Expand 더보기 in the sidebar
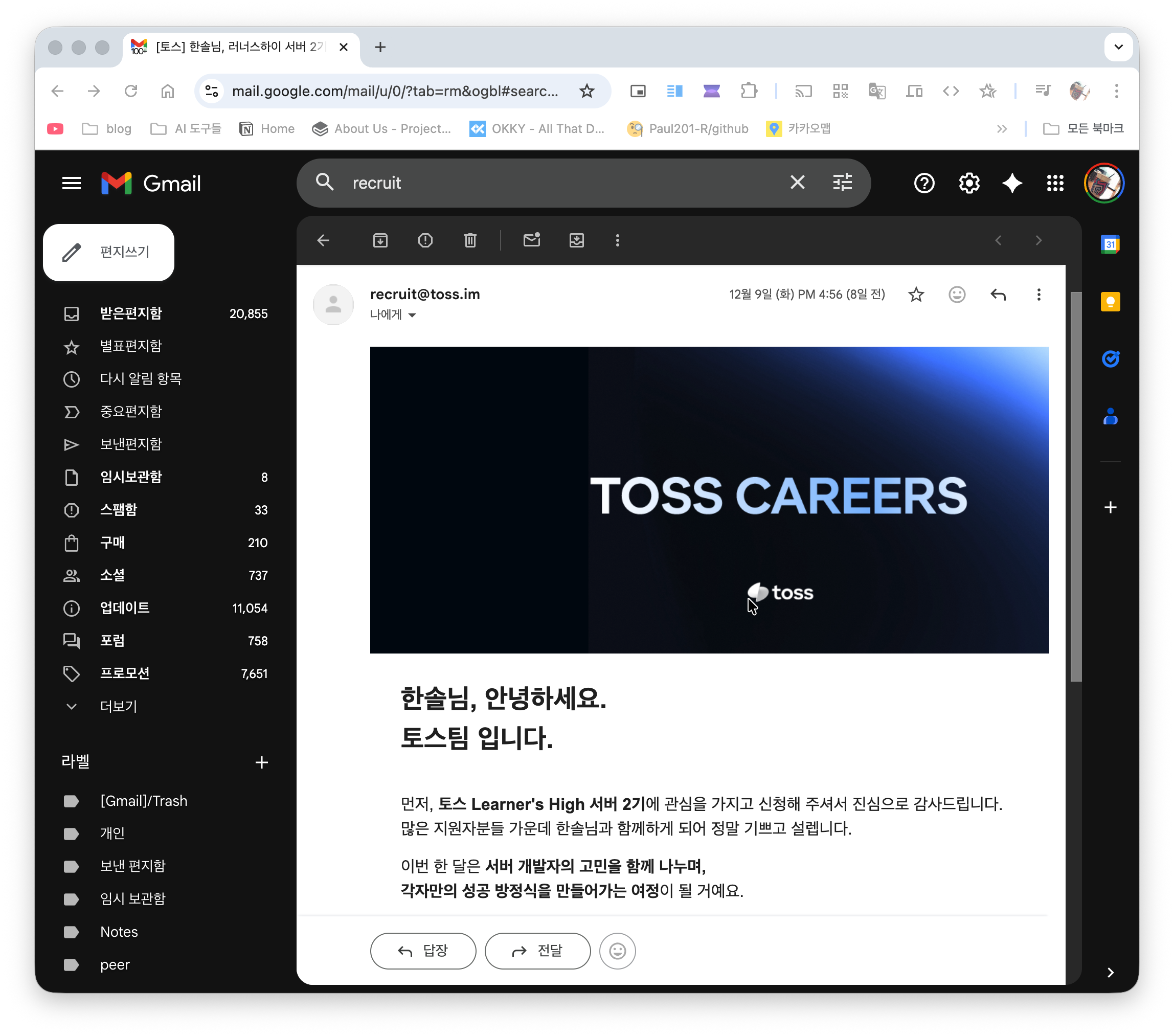This screenshot has width=1174, height=1036. (x=118, y=706)
